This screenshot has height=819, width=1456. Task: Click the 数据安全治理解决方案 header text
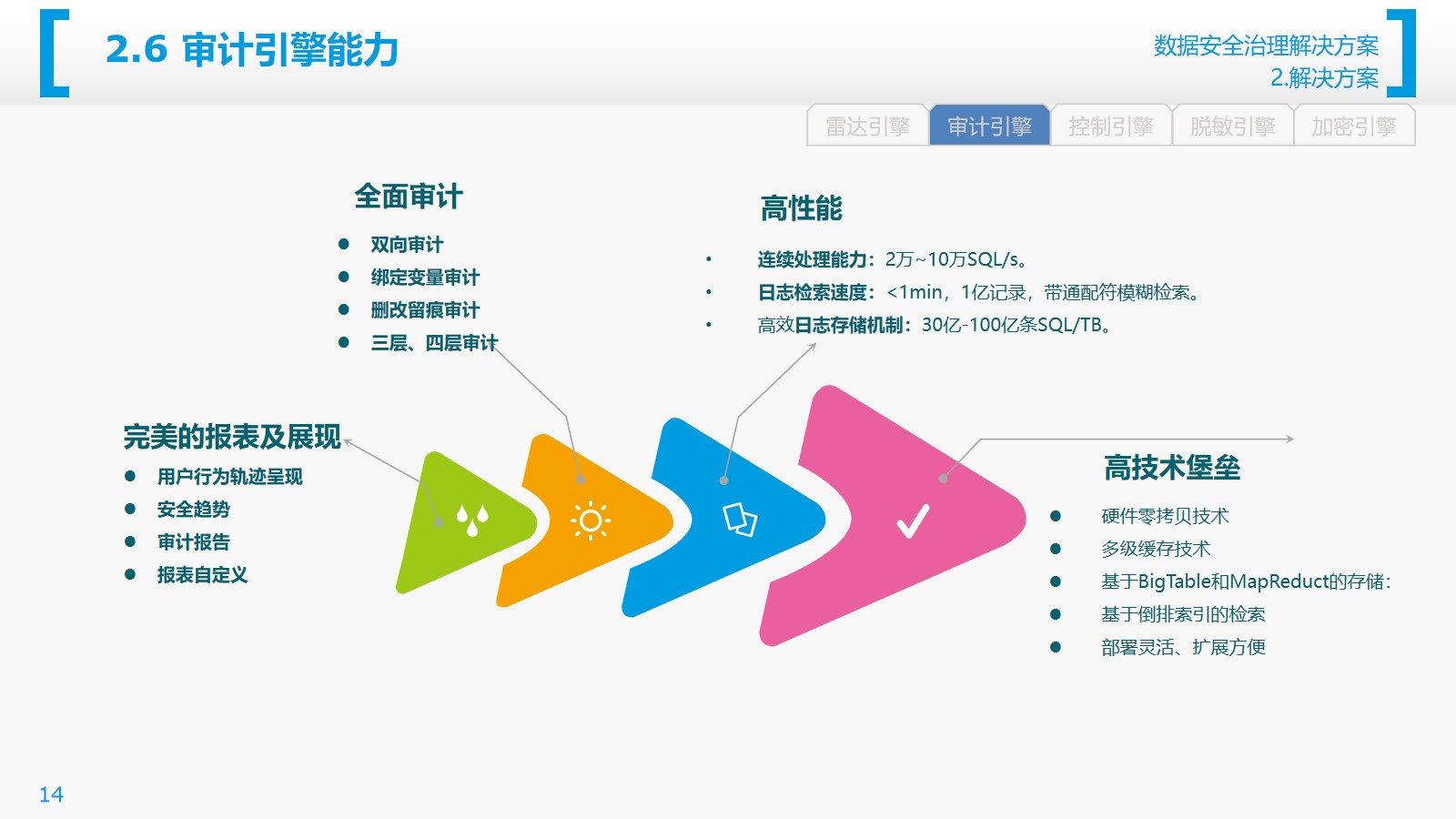(x=1266, y=45)
